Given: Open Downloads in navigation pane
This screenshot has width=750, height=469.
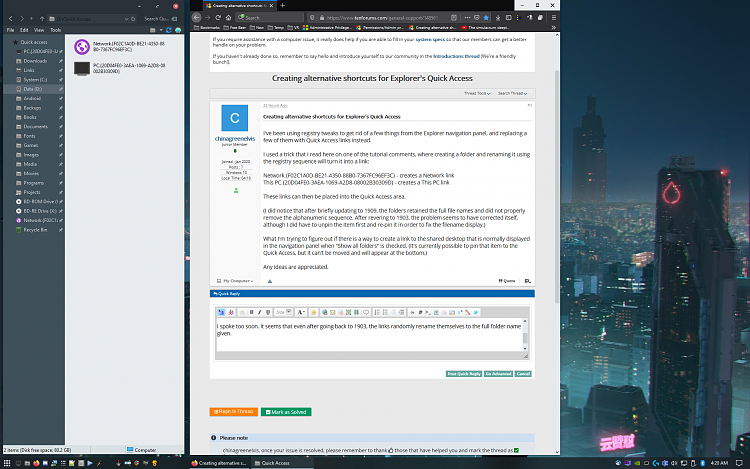Looking at the screenshot, I should (x=35, y=61).
